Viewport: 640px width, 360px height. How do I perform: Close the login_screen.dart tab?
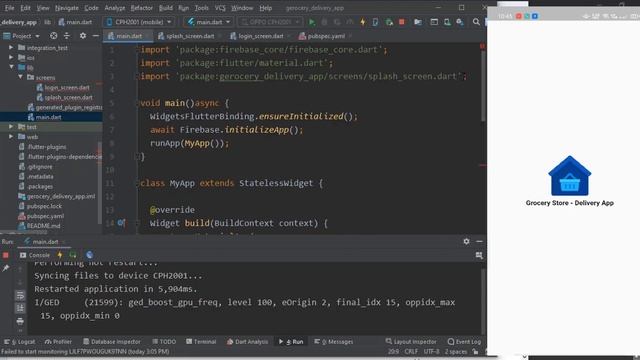click(289, 36)
